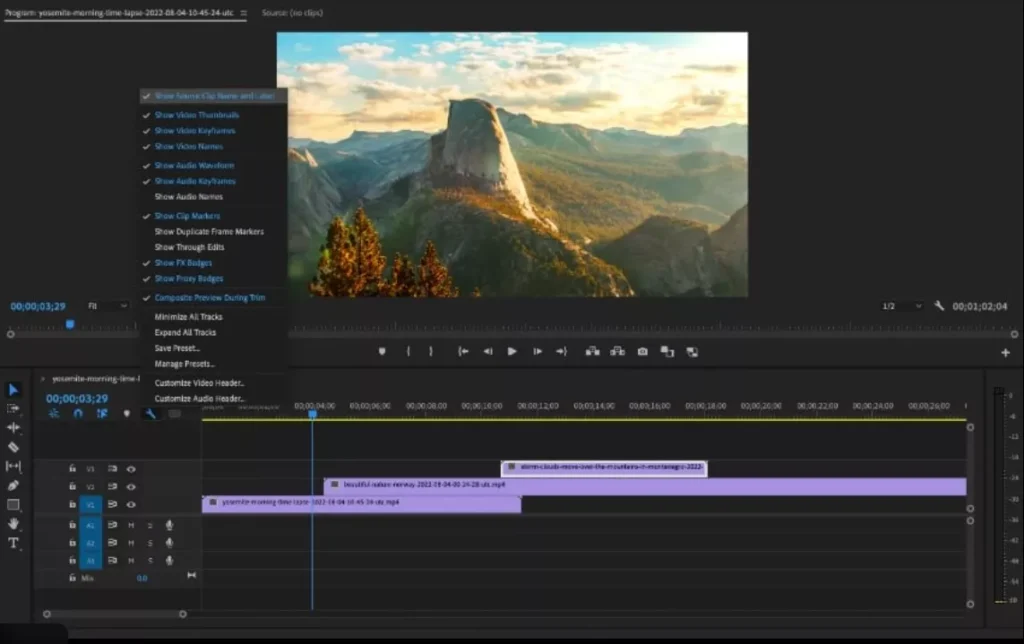
Task: Open Timeline Display Settings wrench icon
Action: click(x=152, y=413)
